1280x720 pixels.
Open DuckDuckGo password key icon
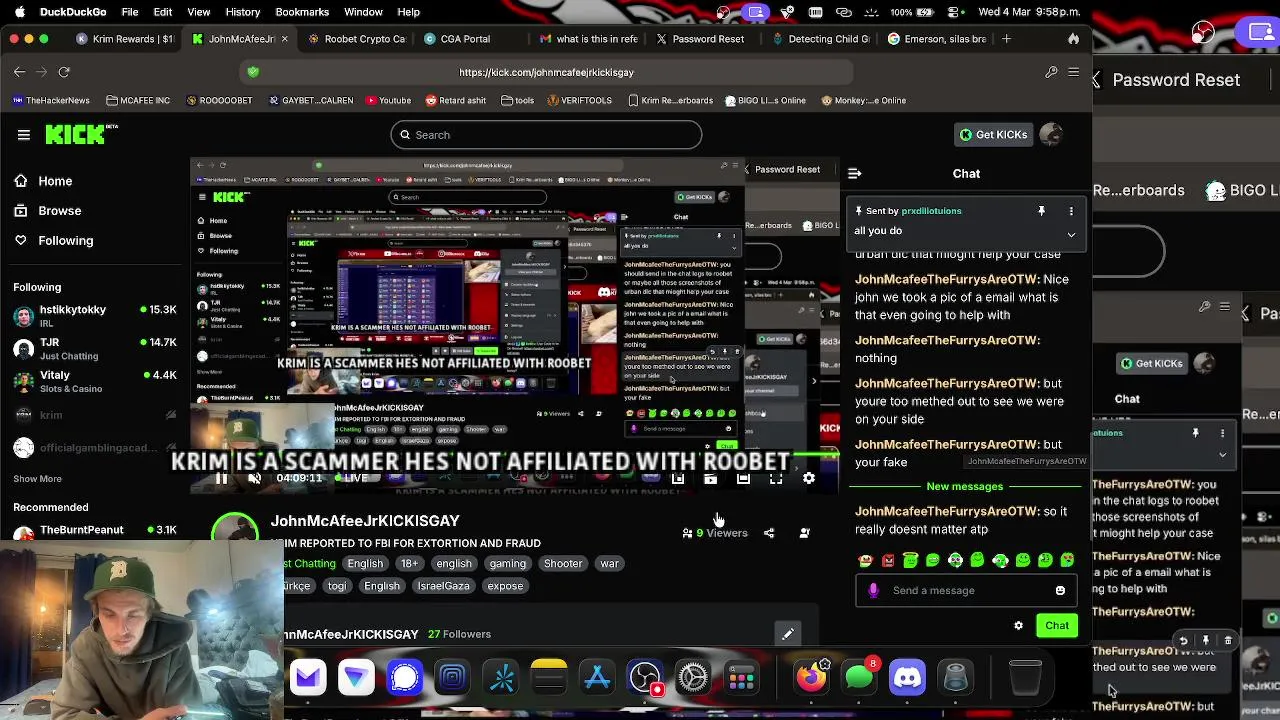pos(1051,72)
